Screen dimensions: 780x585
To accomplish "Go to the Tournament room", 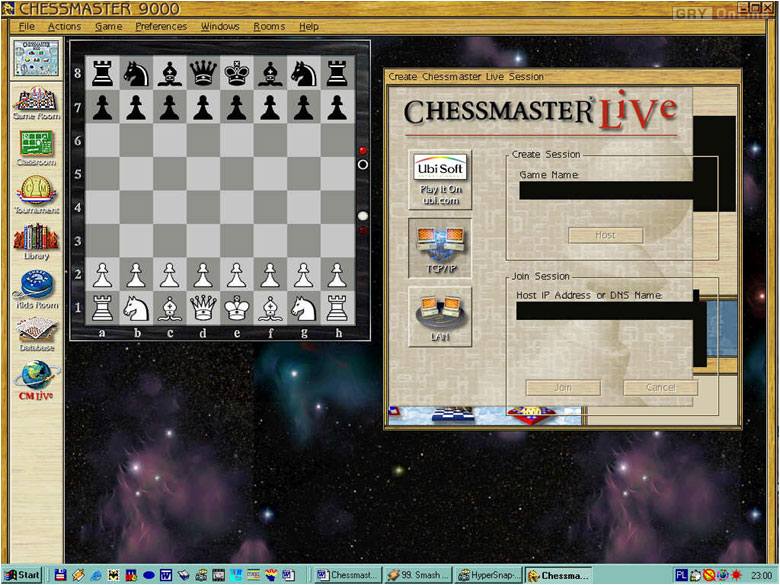I will pos(36,195).
